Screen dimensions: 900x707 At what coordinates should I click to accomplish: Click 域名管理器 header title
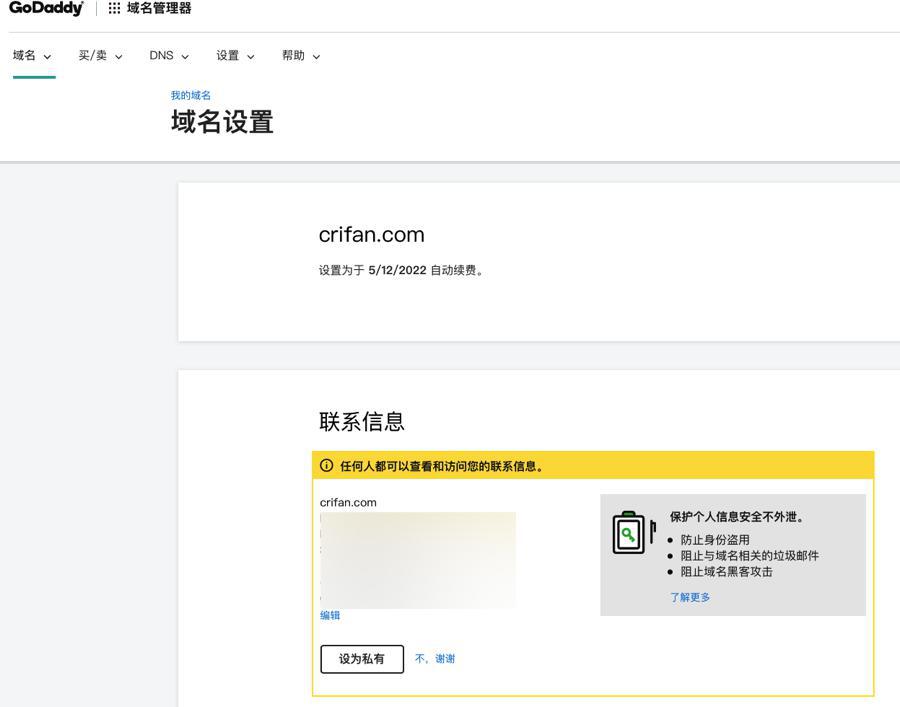tap(159, 8)
